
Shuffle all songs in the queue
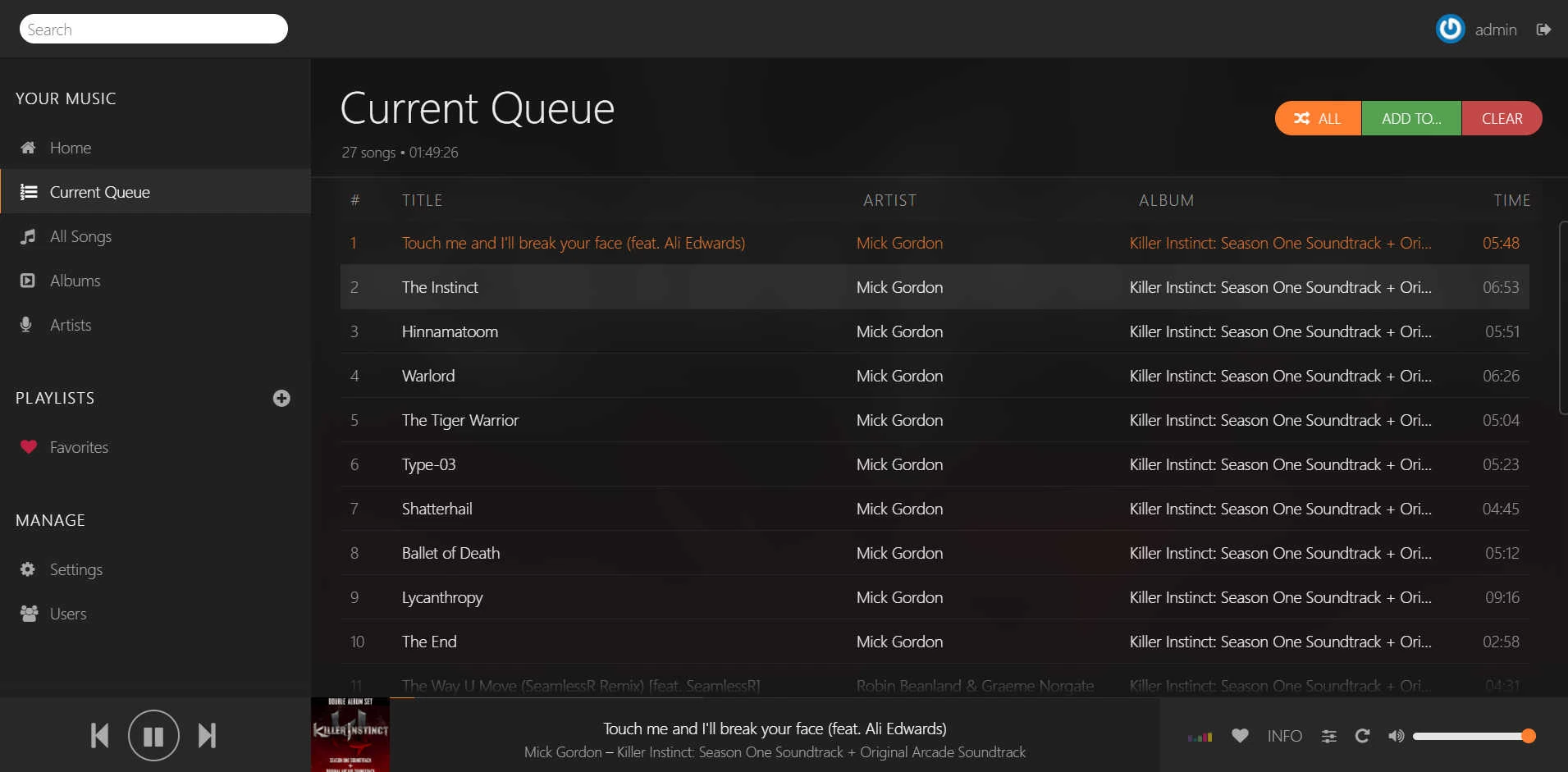1318,118
